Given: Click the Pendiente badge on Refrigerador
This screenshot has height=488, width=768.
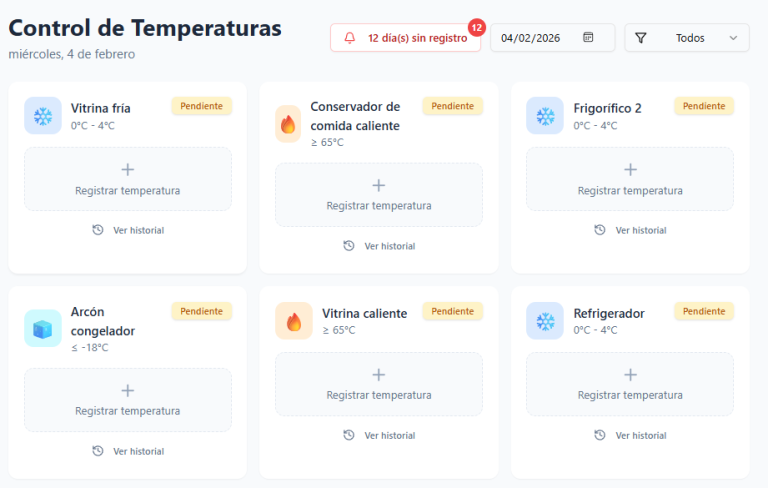Looking at the screenshot, I should click(x=704, y=311).
